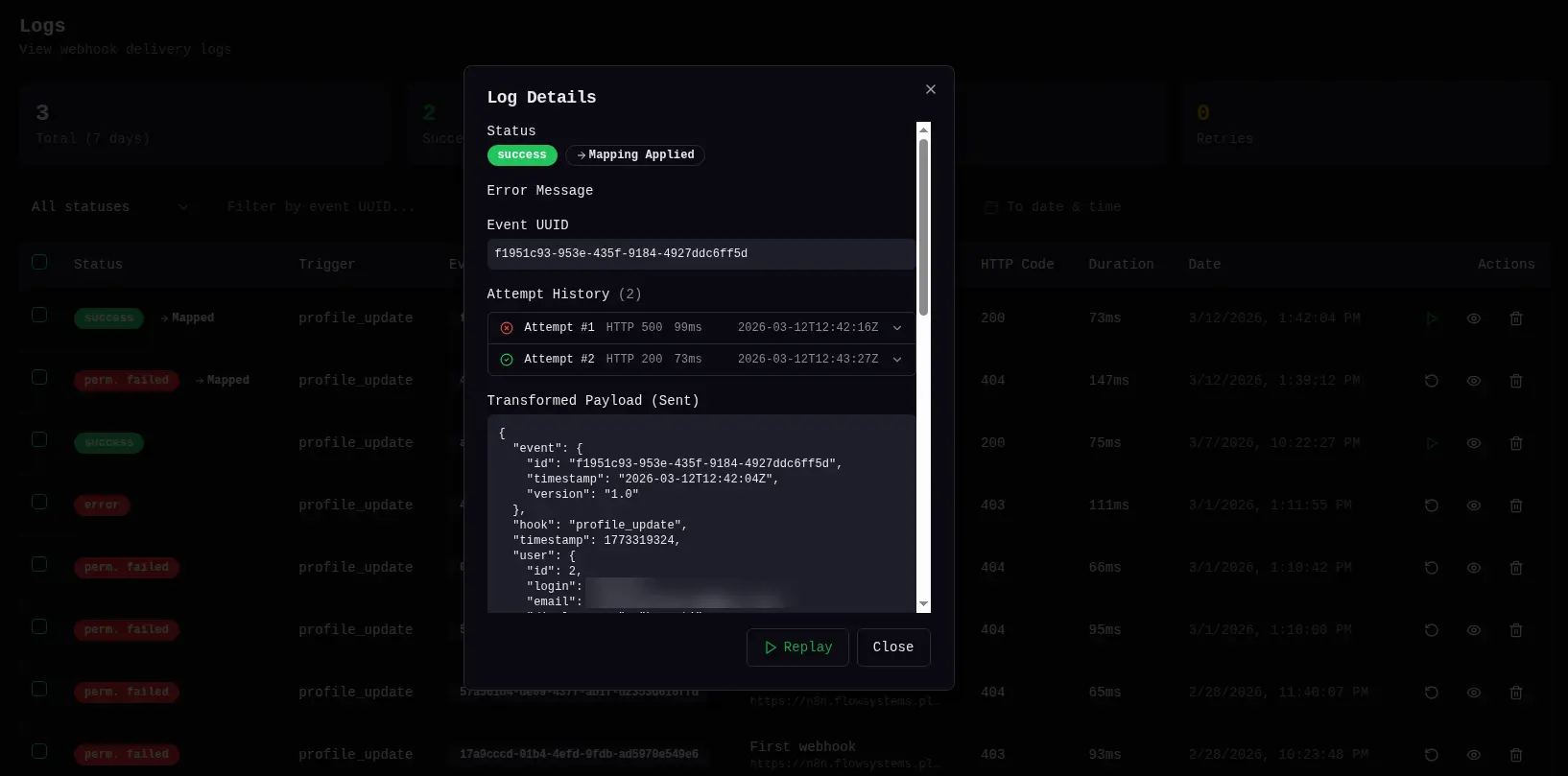The height and width of the screenshot is (776, 1568).
Task: Check the perm. failed Mapped row checkbox
Action: point(39,377)
